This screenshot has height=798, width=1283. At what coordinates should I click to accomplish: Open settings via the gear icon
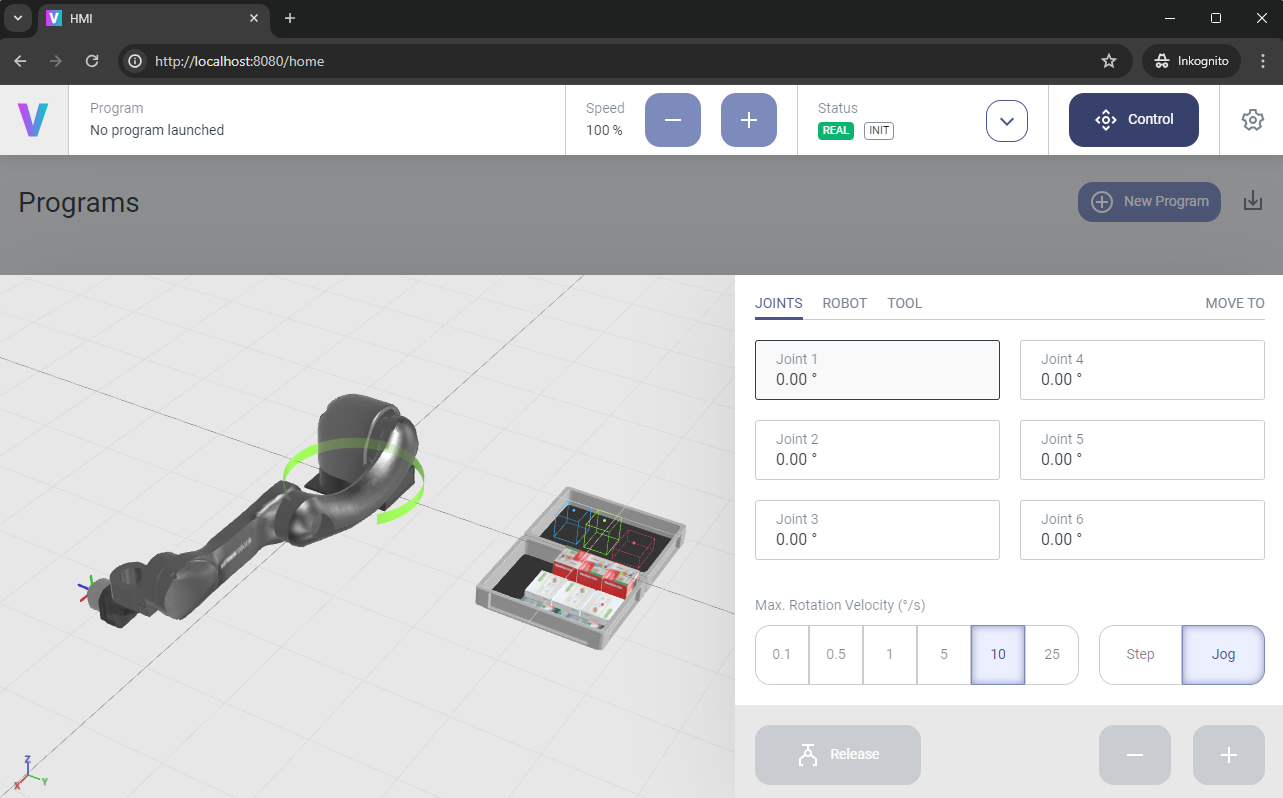pyautogui.click(x=1252, y=120)
